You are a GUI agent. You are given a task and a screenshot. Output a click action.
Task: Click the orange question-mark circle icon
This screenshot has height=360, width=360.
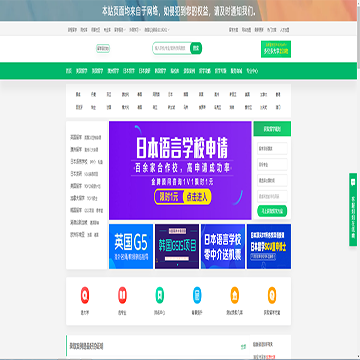tap(272, 295)
